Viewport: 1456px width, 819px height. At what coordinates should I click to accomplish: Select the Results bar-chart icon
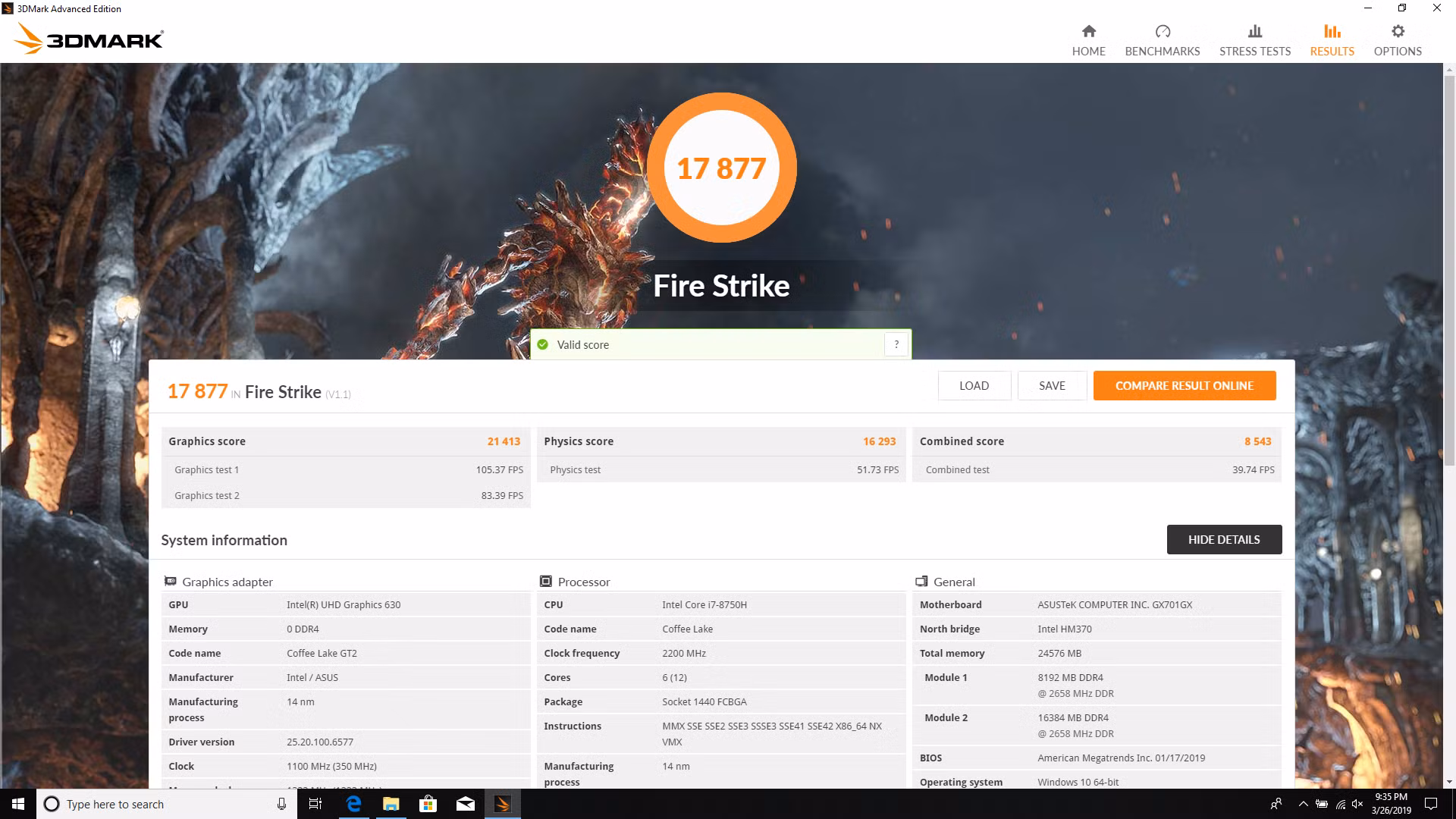(x=1331, y=31)
